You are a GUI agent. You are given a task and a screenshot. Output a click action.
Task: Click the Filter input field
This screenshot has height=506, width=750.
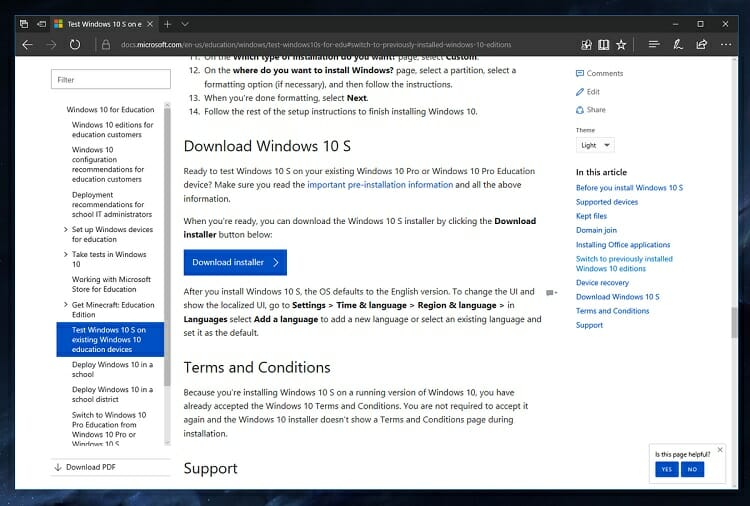pyautogui.click(x=110, y=79)
